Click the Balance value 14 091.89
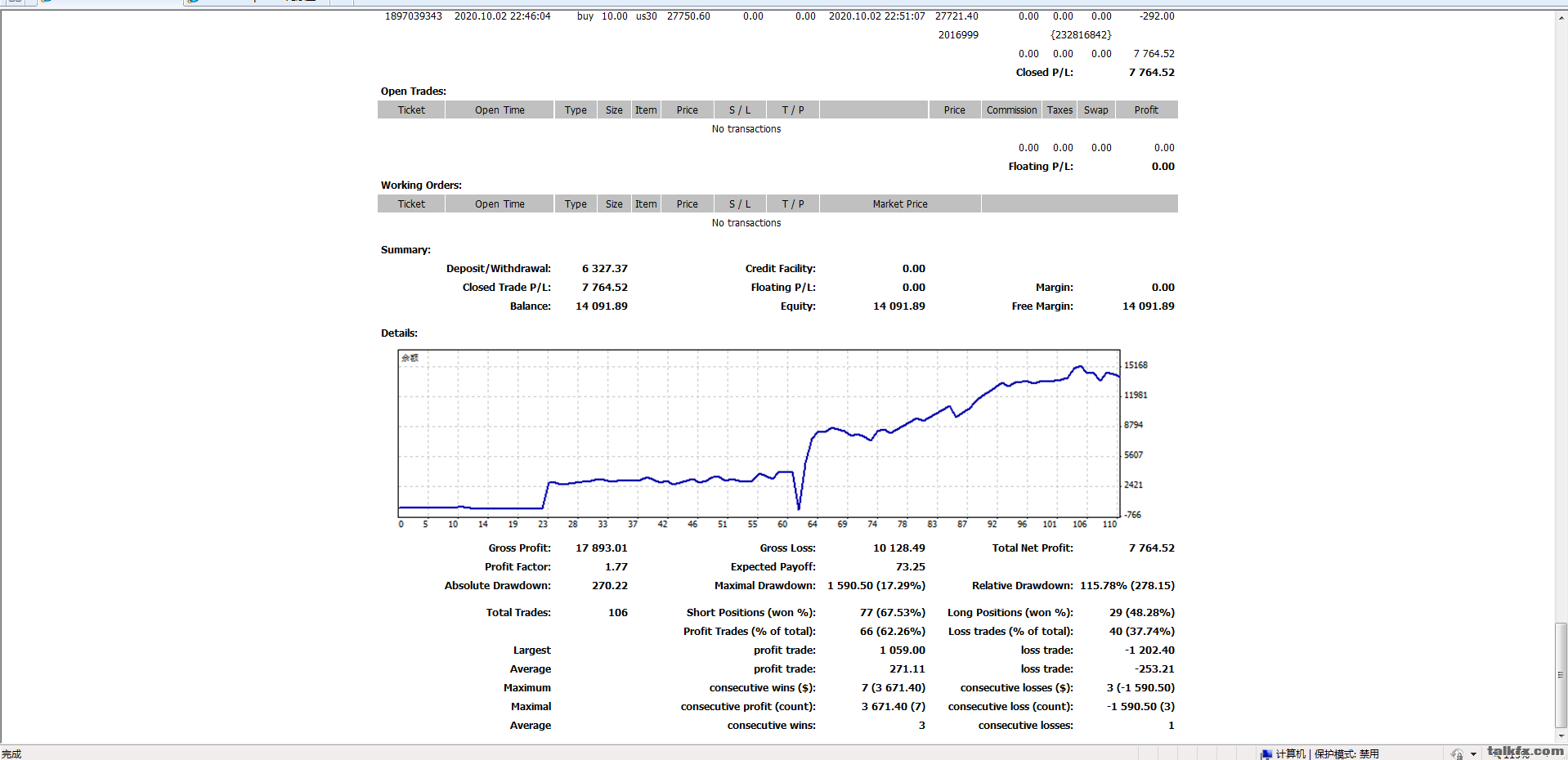 pos(602,306)
